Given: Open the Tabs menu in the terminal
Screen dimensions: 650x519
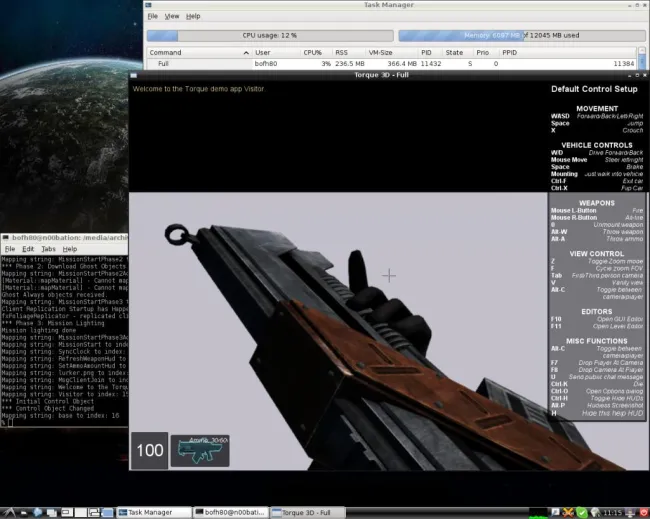Looking at the screenshot, I should coord(48,249).
